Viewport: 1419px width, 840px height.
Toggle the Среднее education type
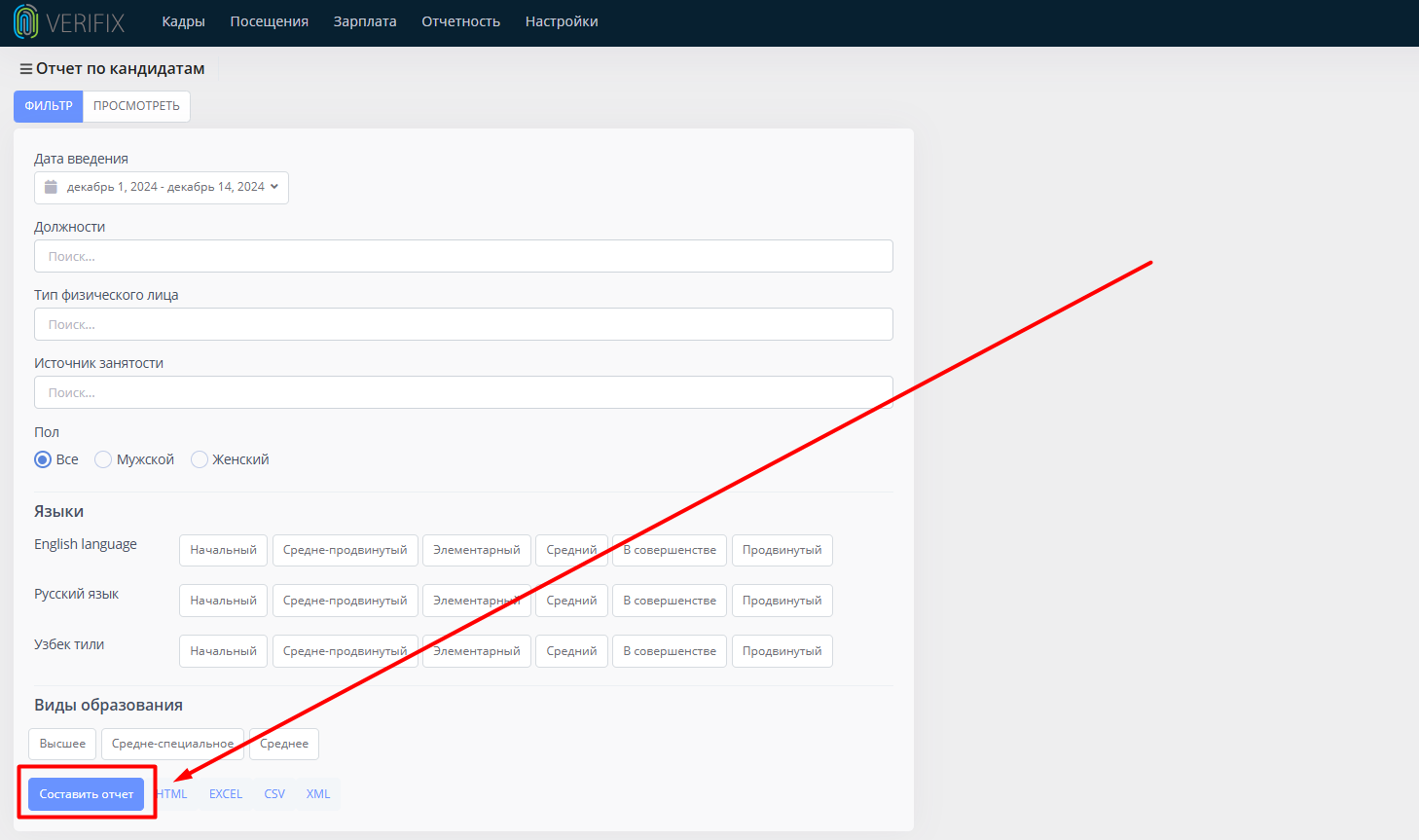(x=284, y=744)
